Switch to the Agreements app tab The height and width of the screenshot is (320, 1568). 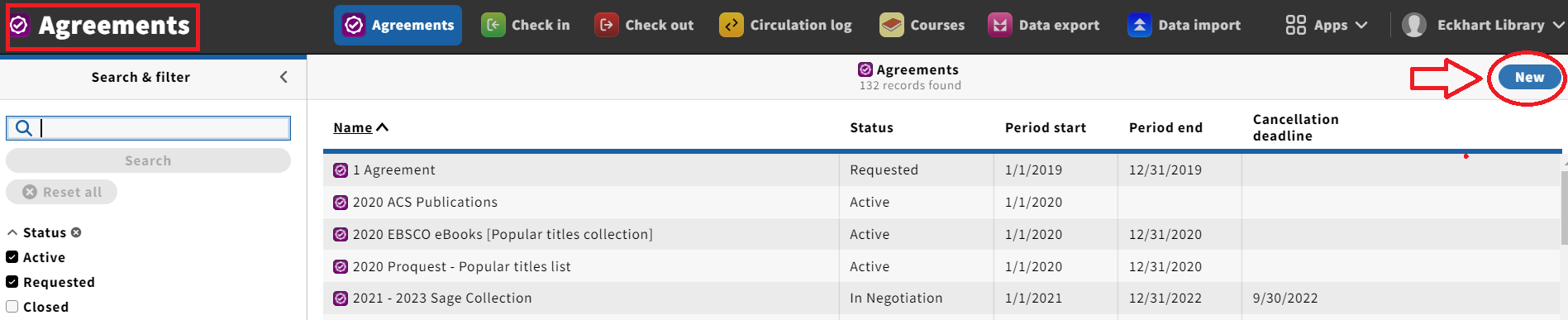398,25
